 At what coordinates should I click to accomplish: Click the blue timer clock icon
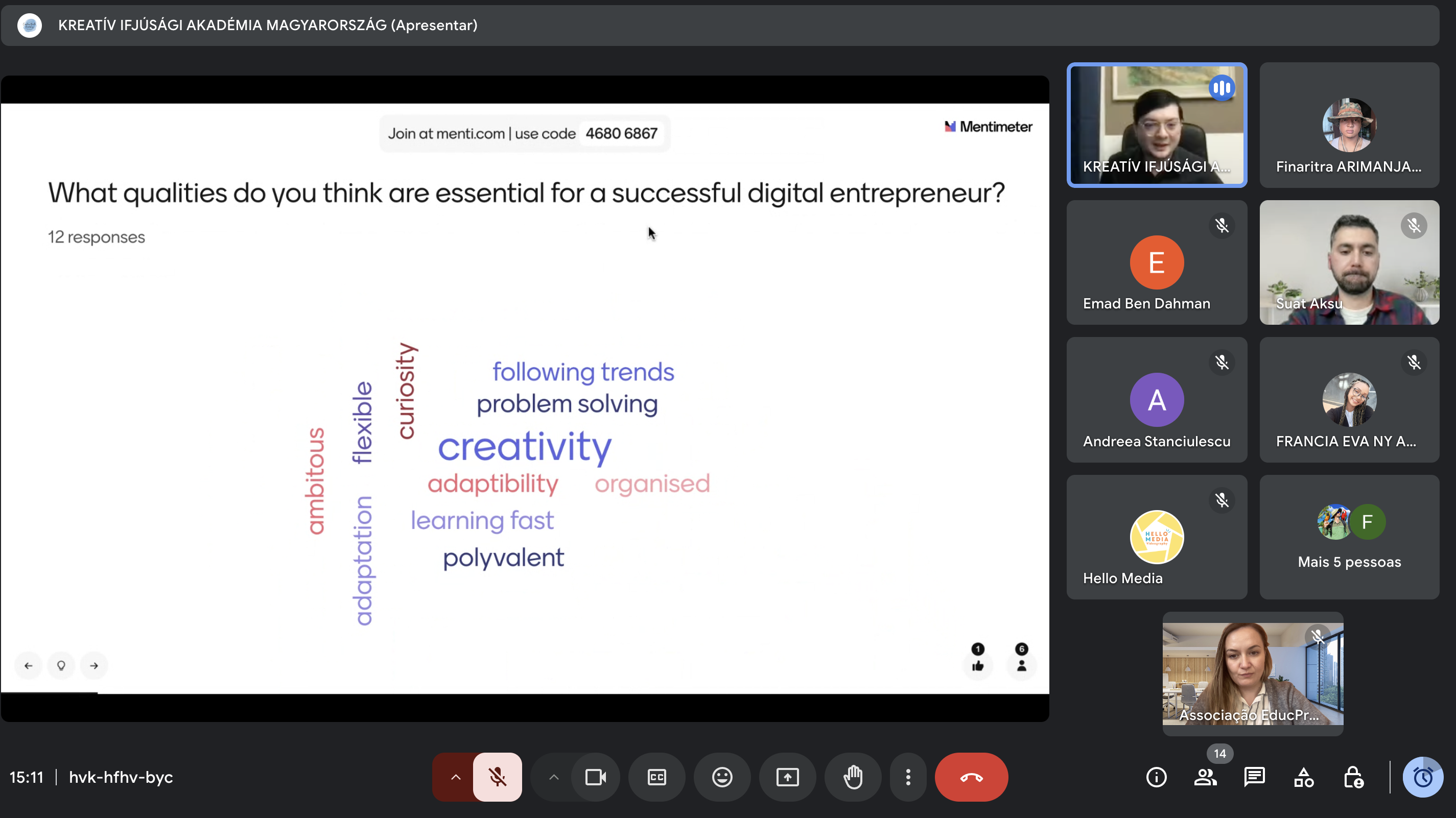(x=1422, y=777)
